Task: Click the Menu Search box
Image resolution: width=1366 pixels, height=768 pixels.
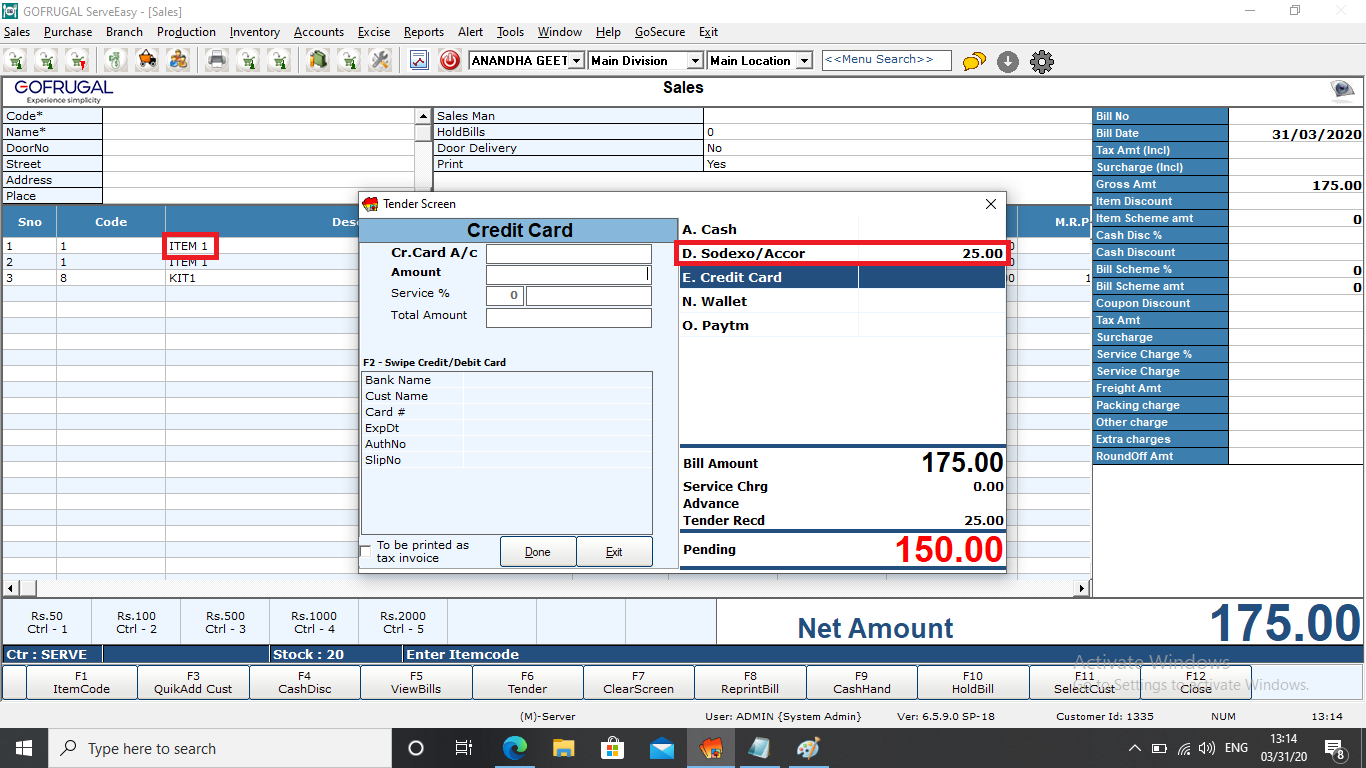Action: tap(886, 60)
